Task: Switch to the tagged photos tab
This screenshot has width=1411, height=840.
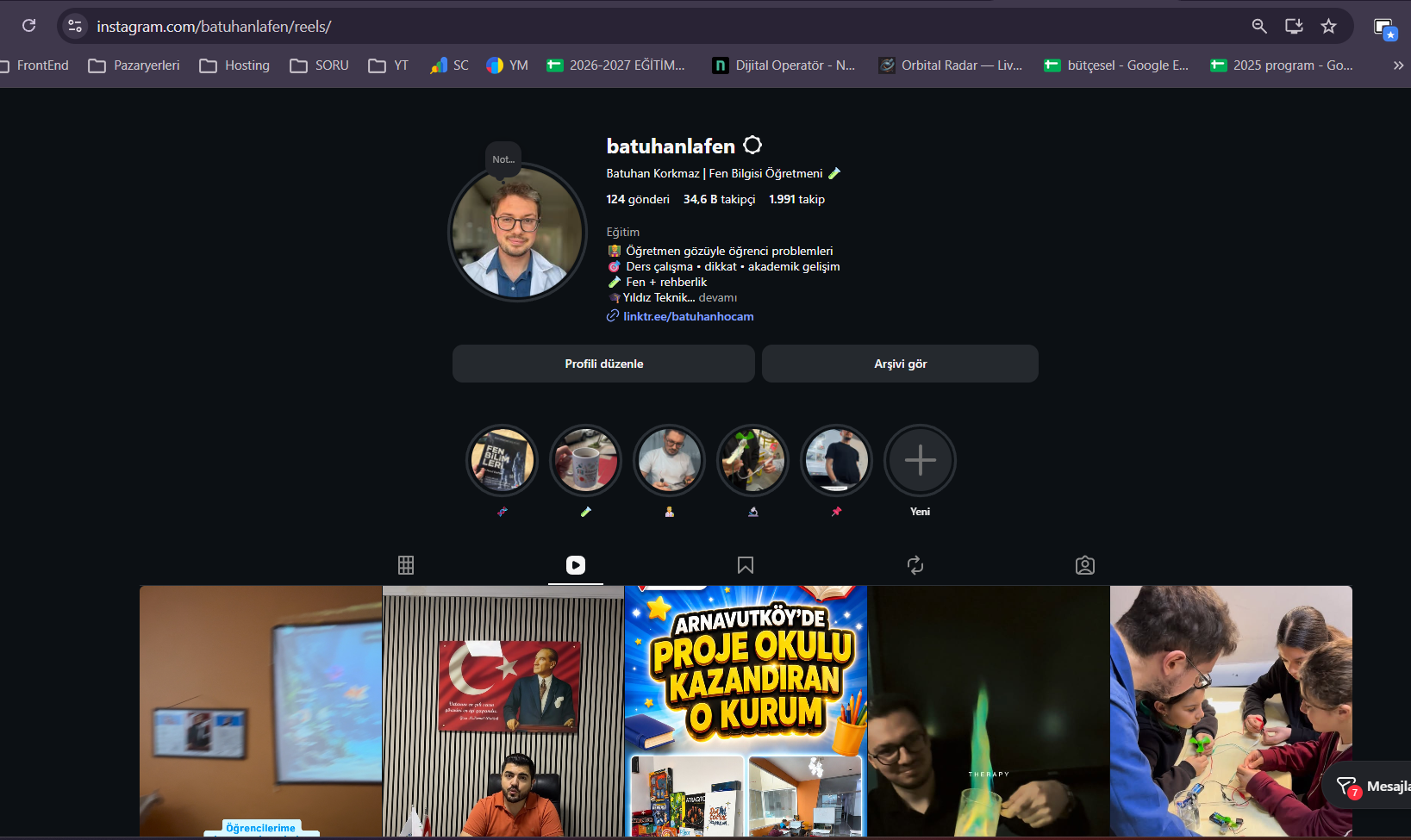Action: tap(1085, 565)
